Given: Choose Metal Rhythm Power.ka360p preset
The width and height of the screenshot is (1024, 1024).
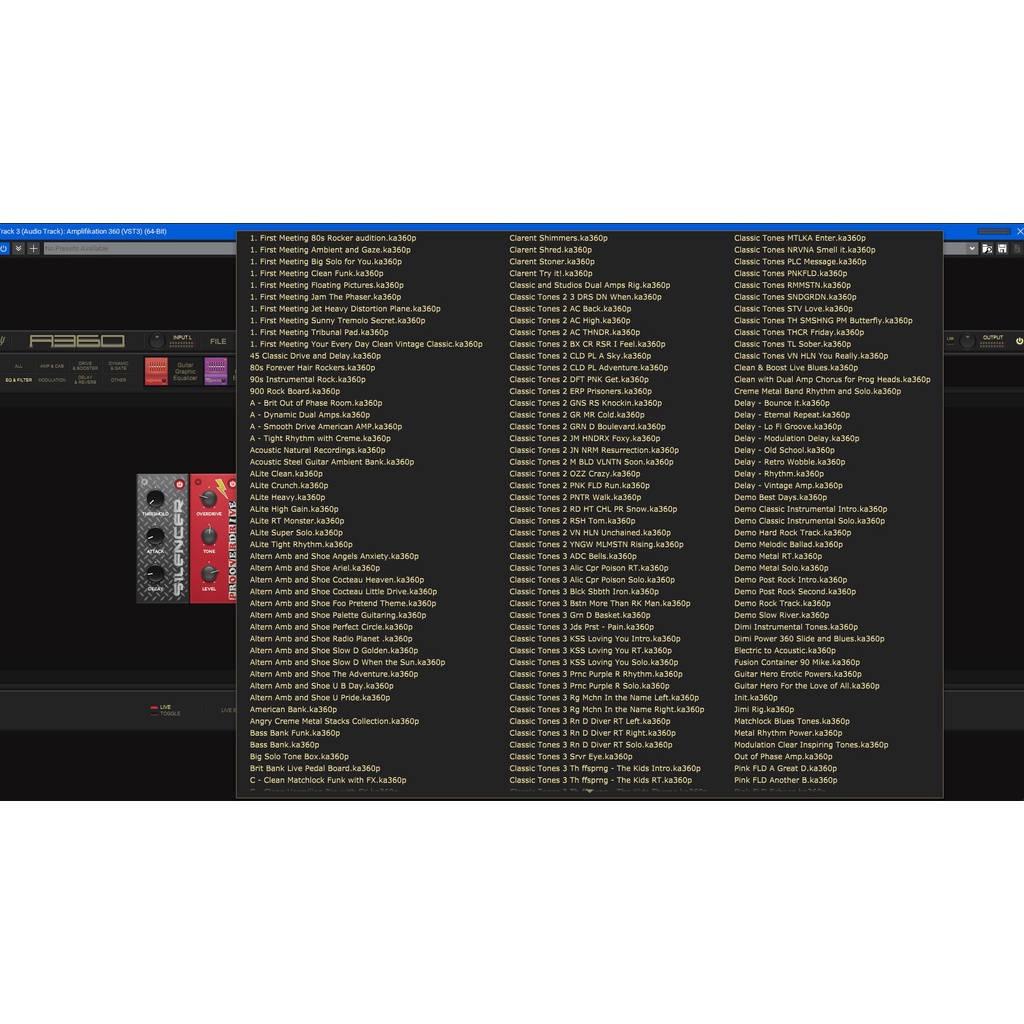Looking at the screenshot, I should [788, 733].
